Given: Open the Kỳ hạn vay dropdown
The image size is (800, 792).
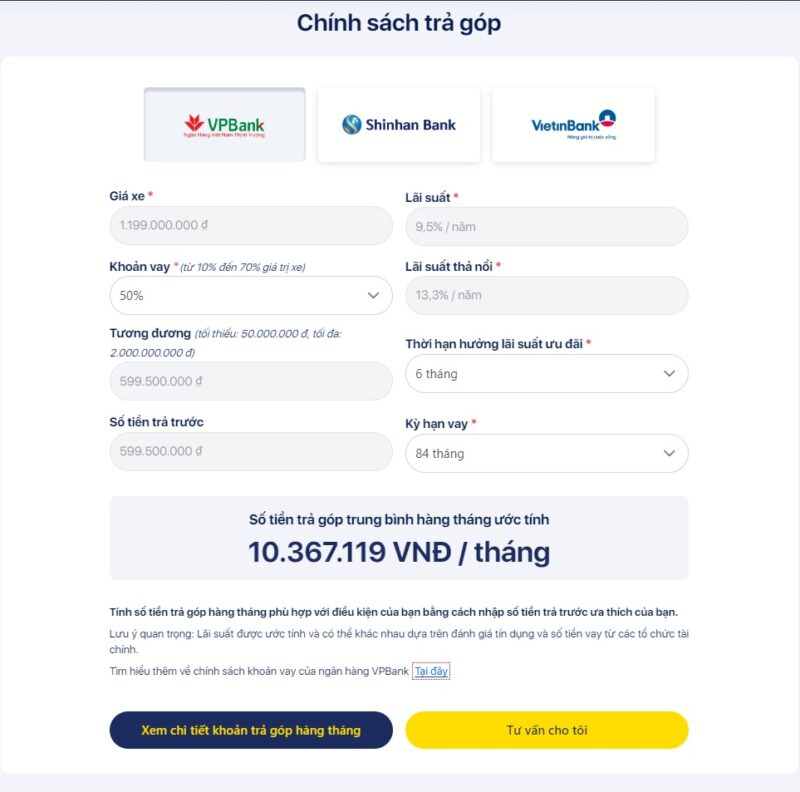Looking at the screenshot, I should tap(547, 452).
